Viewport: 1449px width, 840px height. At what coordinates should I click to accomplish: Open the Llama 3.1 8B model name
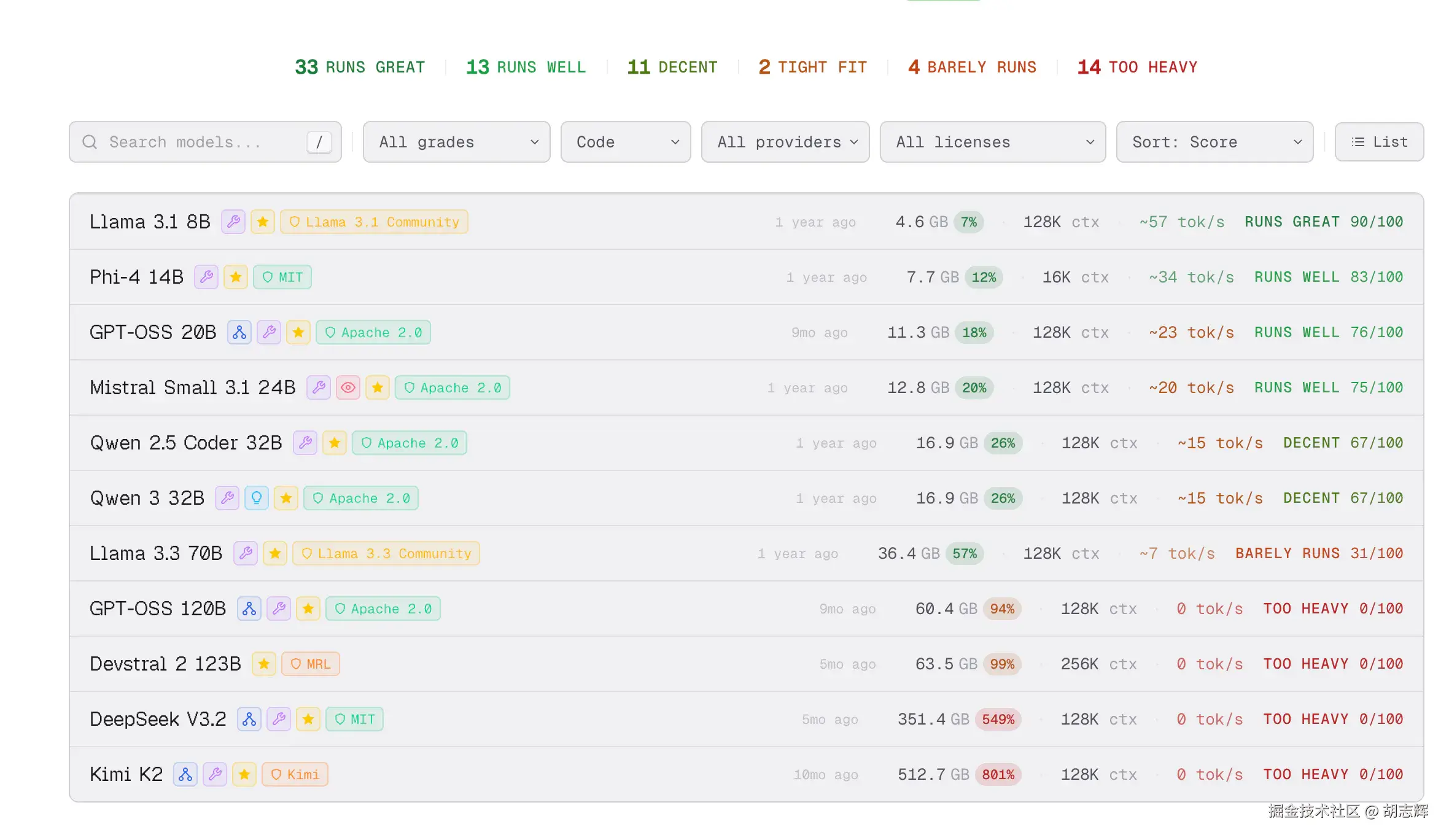150,222
